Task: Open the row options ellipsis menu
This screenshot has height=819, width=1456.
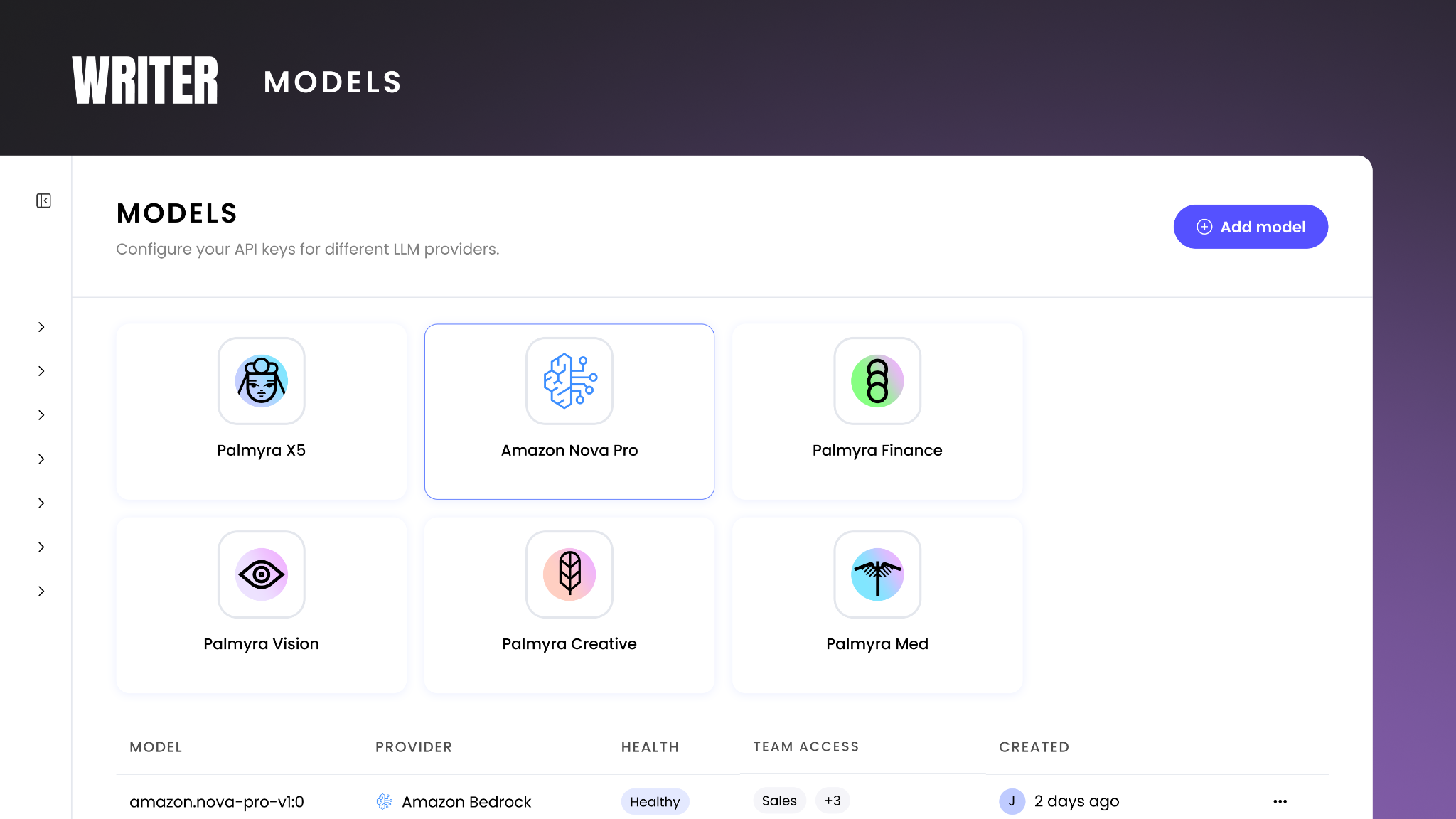Action: click(x=1280, y=801)
